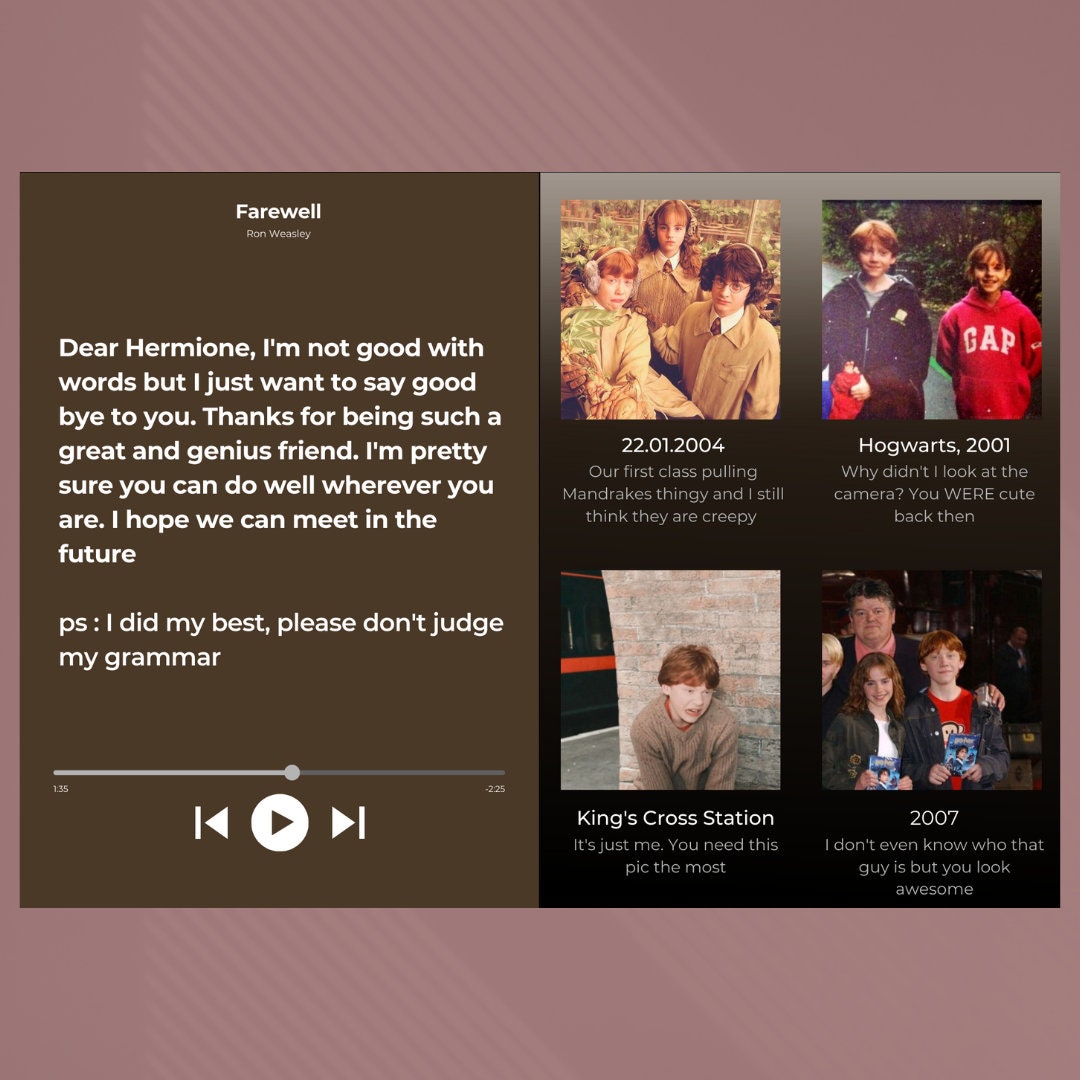
Task: Click the Farewell song title
Action: click(x=278, y=211)
